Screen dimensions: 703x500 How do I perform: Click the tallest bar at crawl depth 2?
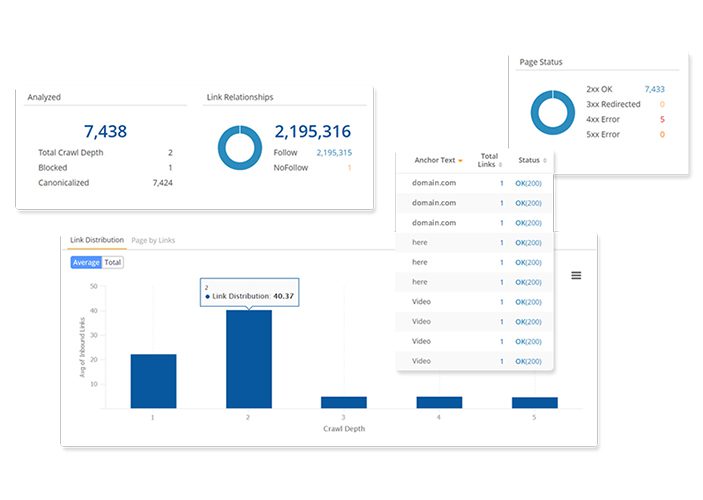pyautogui.click(x=248, y=358)
